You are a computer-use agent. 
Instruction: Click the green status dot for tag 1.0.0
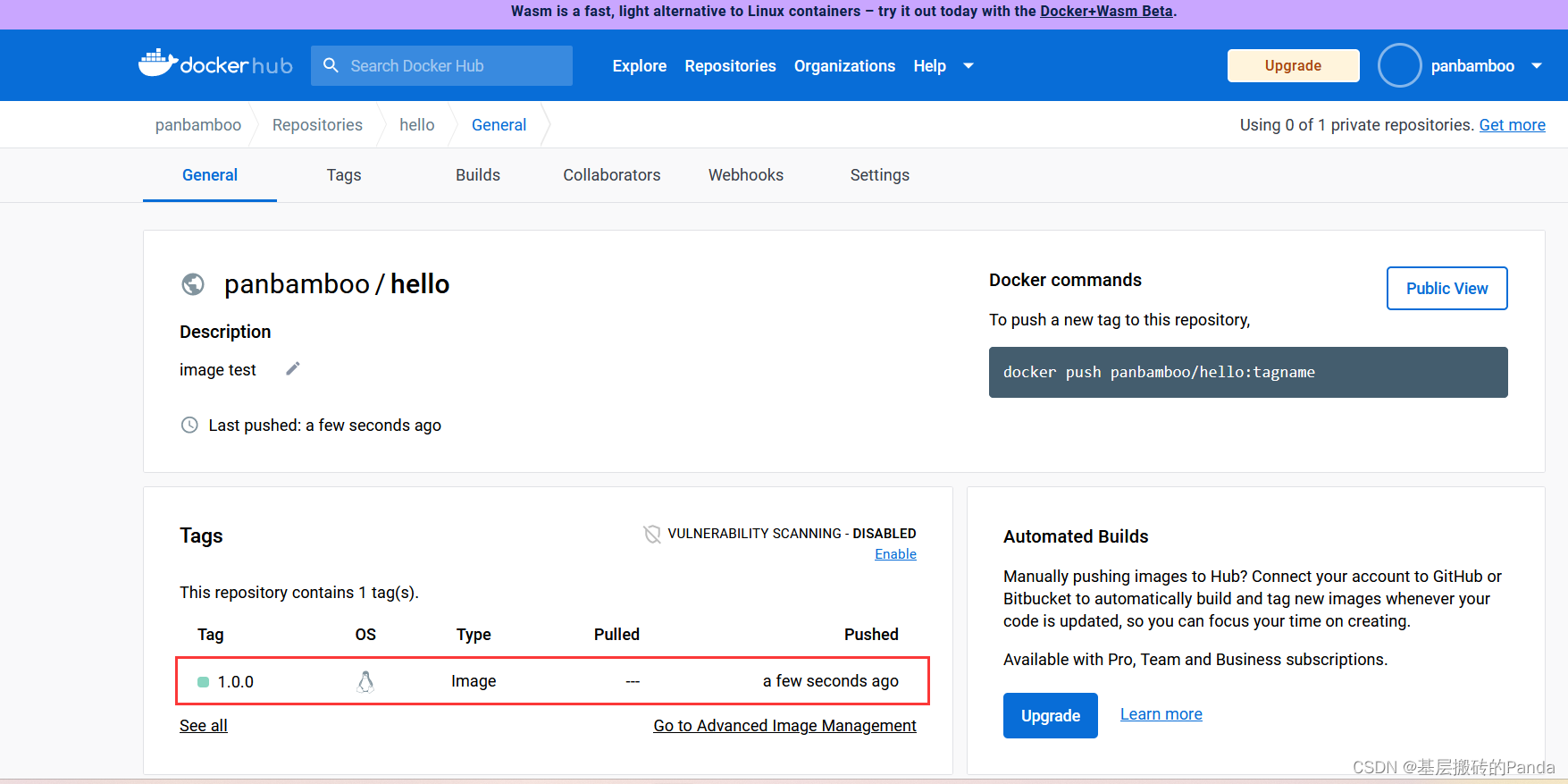[203, 682]
